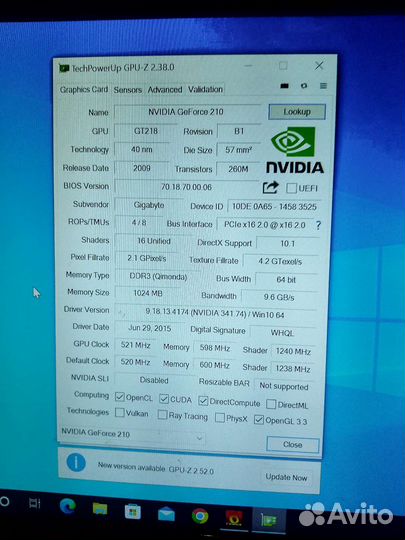The width and height of the screenshot is (405, 540).
Task: Toggle the OpenCL checkbox
Action: pyautogui.click(x=120, y=397)
